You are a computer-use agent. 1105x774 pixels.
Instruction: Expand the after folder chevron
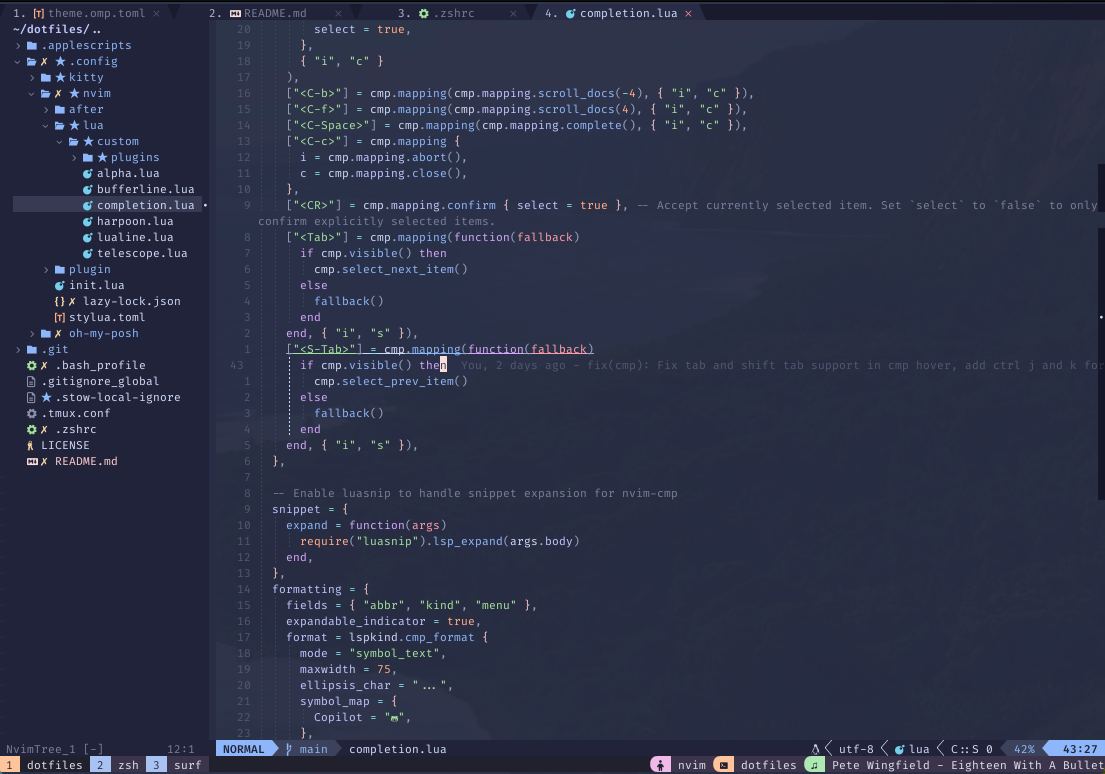click(46, 109)
